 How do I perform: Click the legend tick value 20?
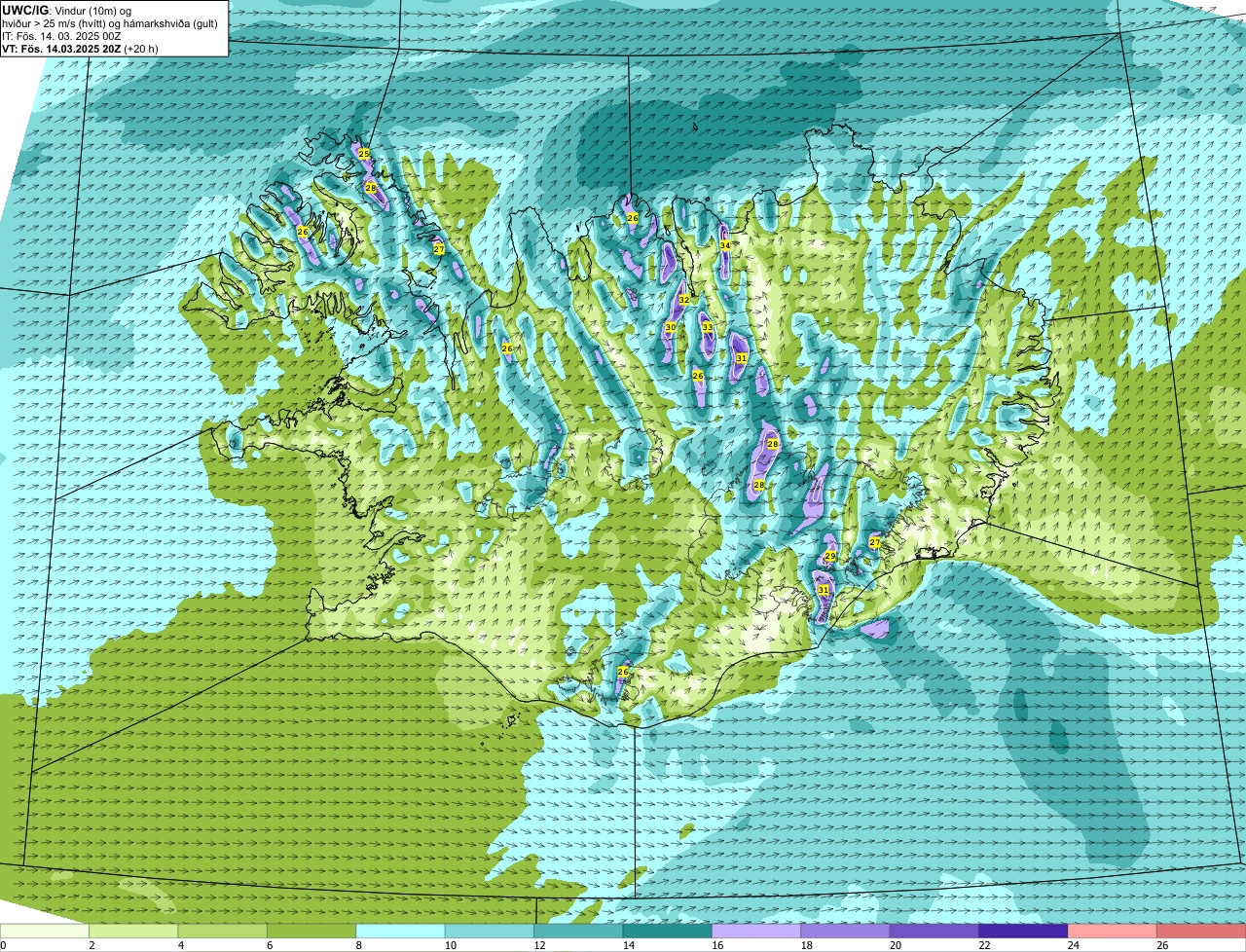click(896, 945)
